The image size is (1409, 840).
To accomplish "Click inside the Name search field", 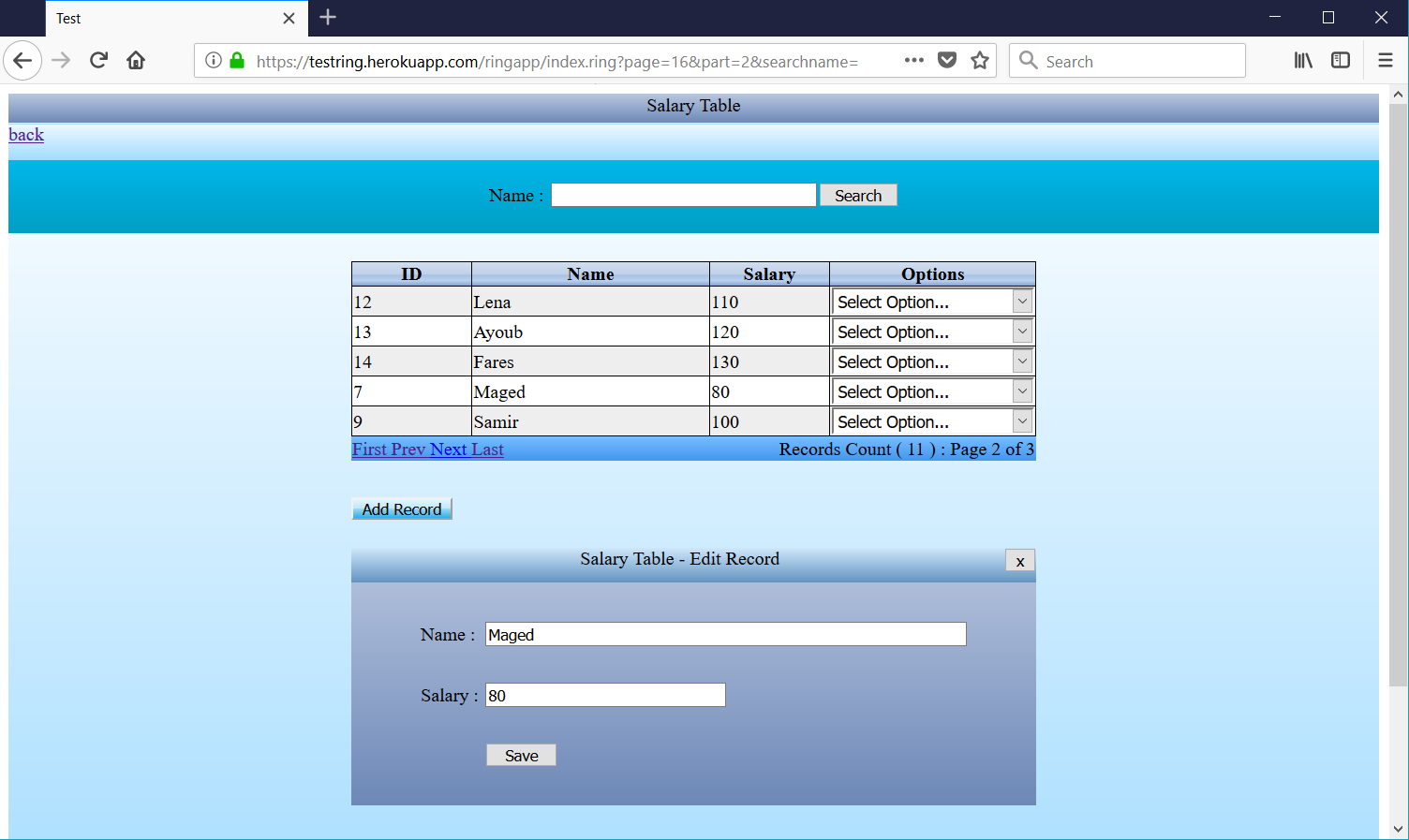I will [682, 194].
